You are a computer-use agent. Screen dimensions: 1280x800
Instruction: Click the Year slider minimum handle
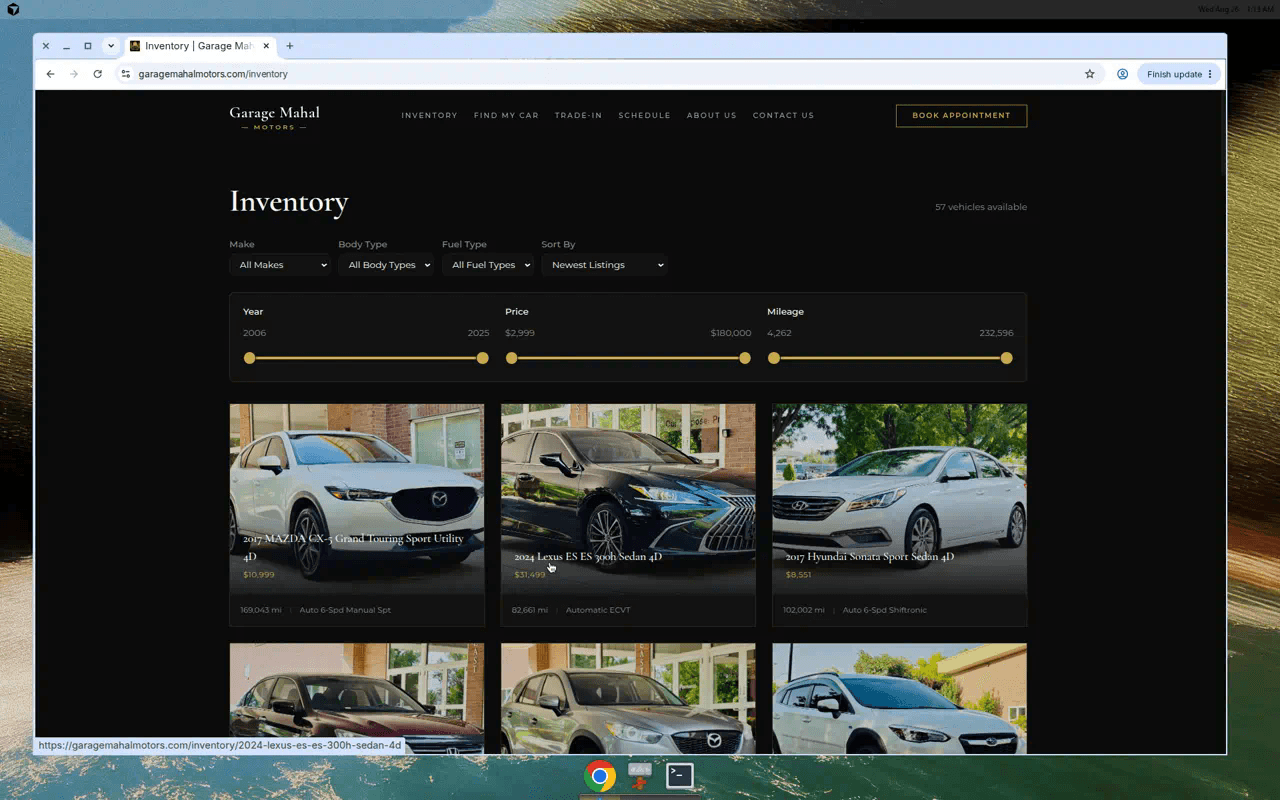(x=250, y=358)
